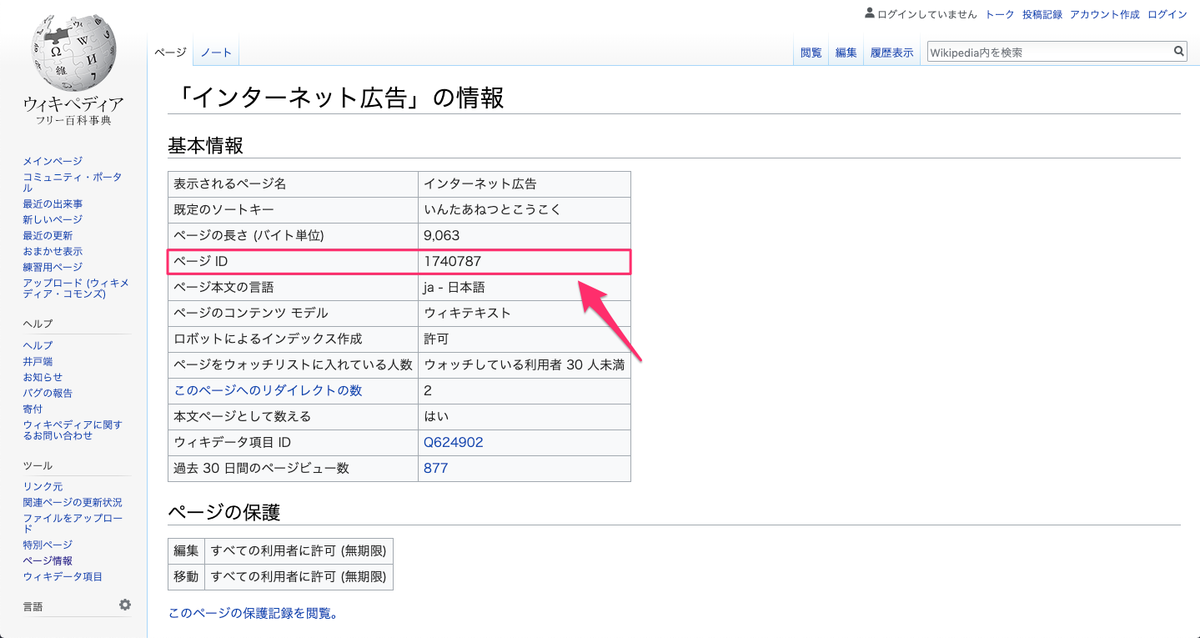Open 最近の更新 sidebar link
This screenshot has width=1200, height=638.
tap(48, 236)
